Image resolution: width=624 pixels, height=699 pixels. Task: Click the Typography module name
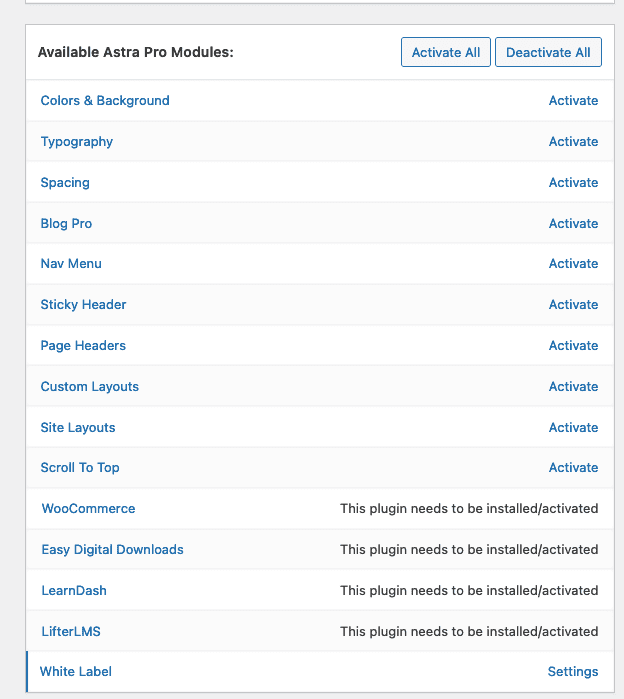click(x=77, y=142)
